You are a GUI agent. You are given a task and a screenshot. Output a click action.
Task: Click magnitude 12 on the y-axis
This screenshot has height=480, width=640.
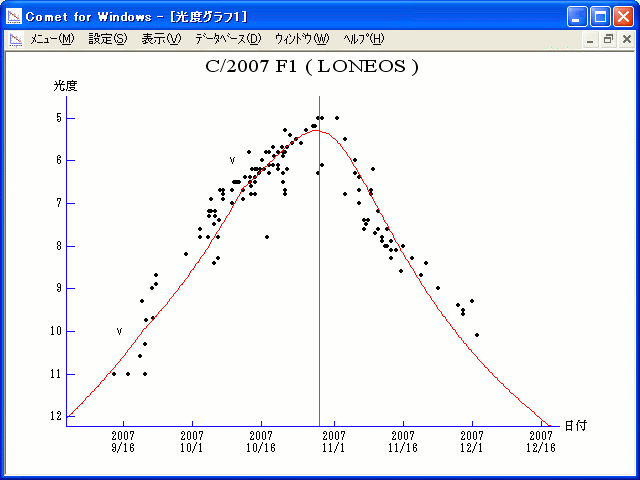(57, 416)
